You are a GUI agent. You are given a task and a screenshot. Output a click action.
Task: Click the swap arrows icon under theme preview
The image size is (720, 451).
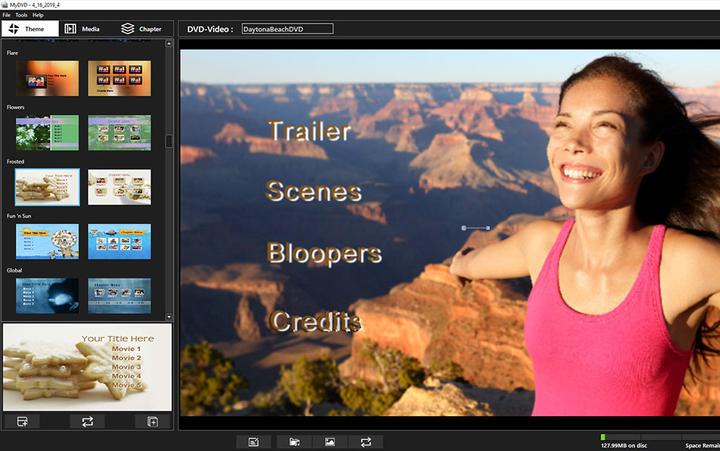[87, 422]
